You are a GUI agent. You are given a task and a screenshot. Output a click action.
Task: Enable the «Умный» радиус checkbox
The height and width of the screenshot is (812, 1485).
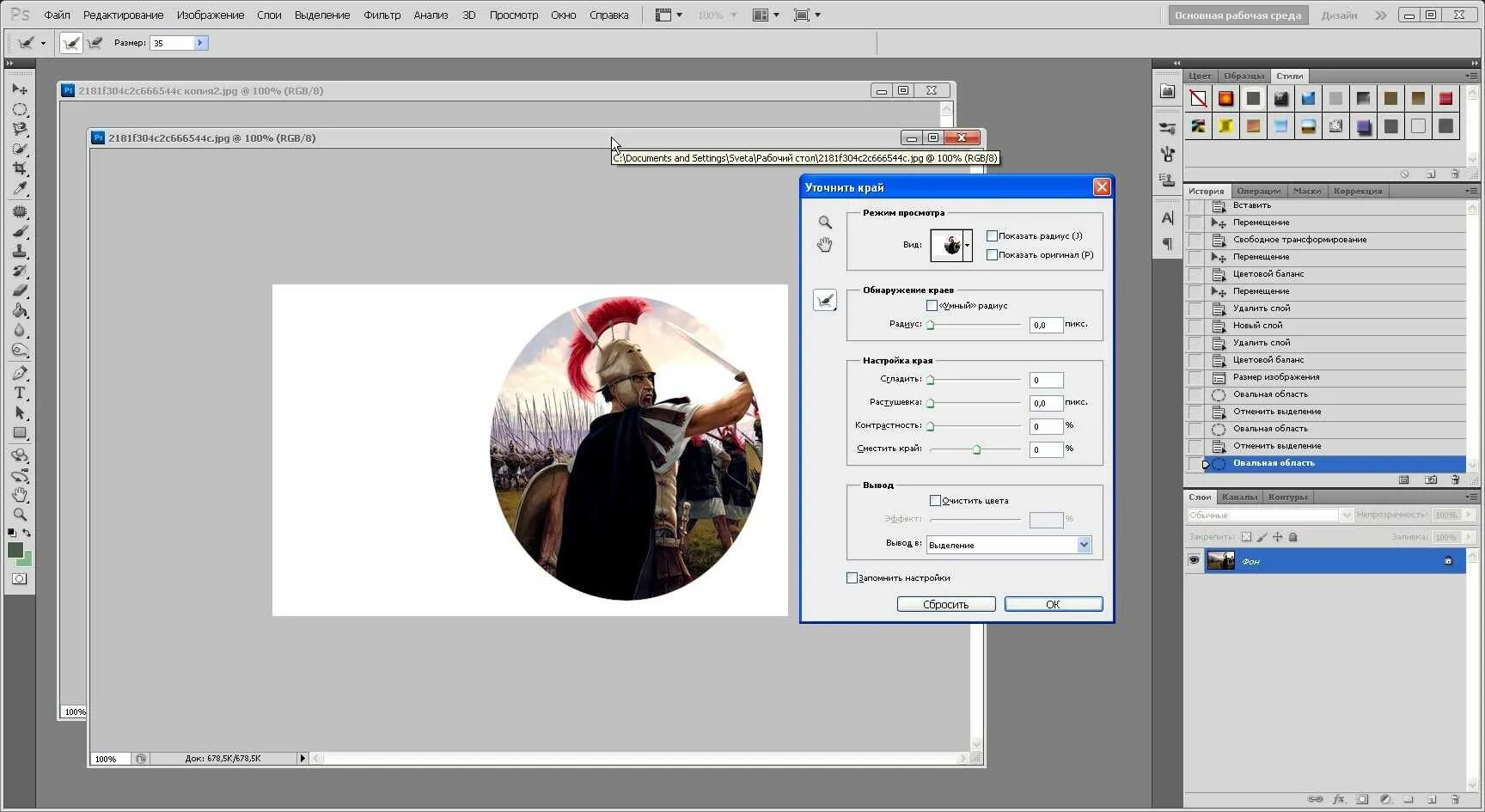pyautogui.click(x=932, y=306)
